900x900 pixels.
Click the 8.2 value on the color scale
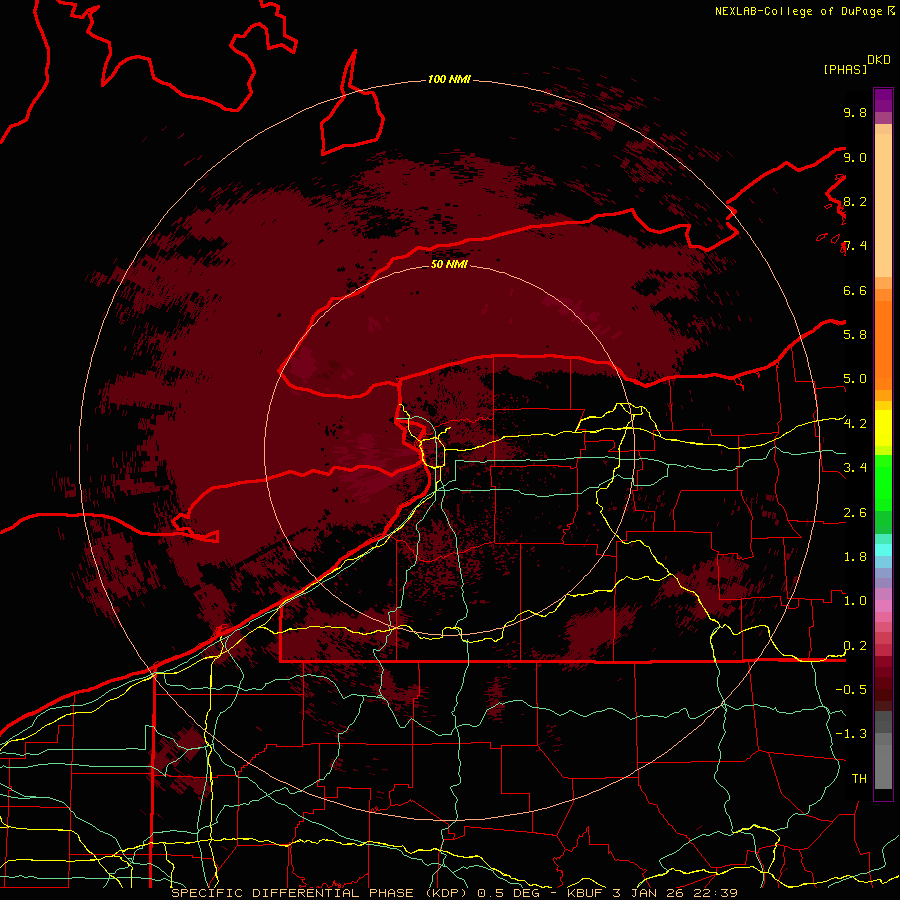pos(855,201)
